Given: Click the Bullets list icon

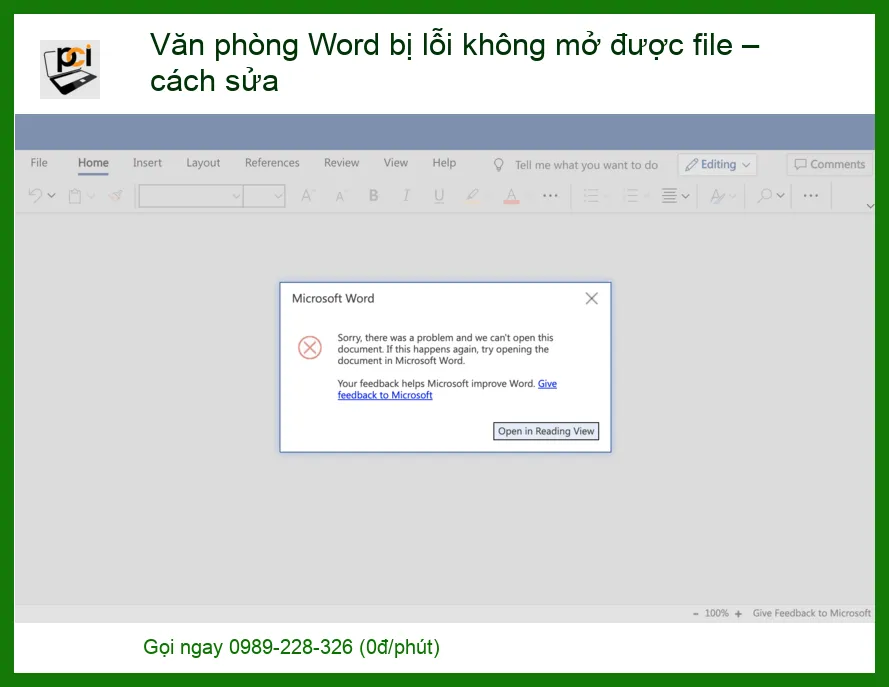Looking at the screenshot, I should click(591, 196).
